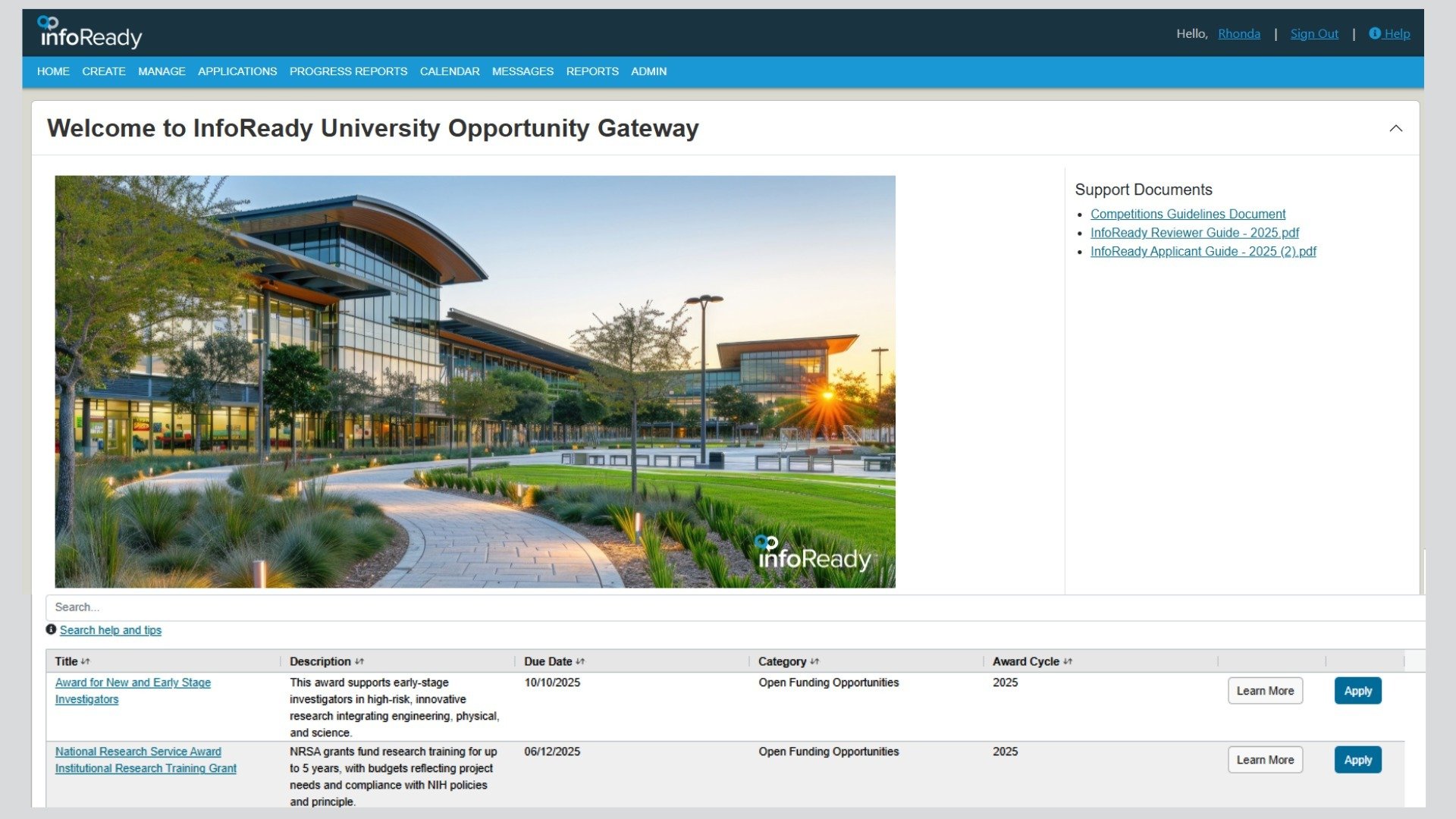Open the APPLICATIONS section
This screenshot has width=1456, height=819.
(x=237, y=71)
